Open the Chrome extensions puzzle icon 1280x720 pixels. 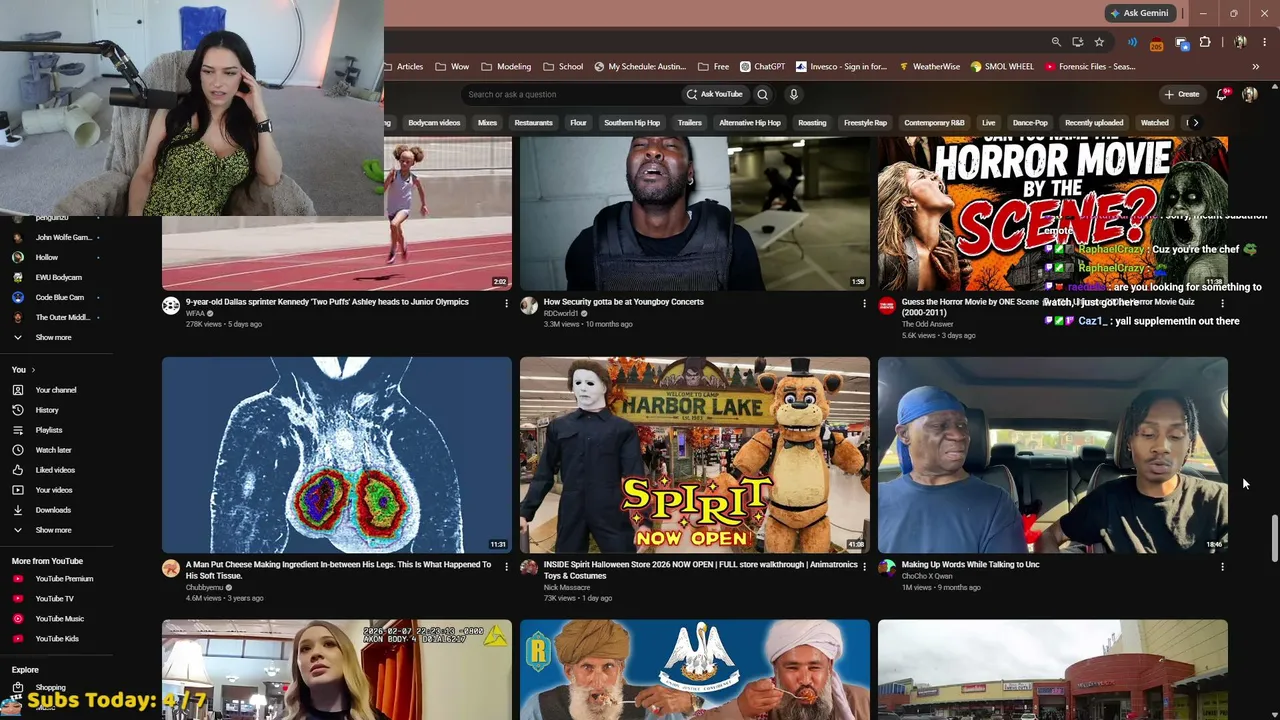(1205, 42)
